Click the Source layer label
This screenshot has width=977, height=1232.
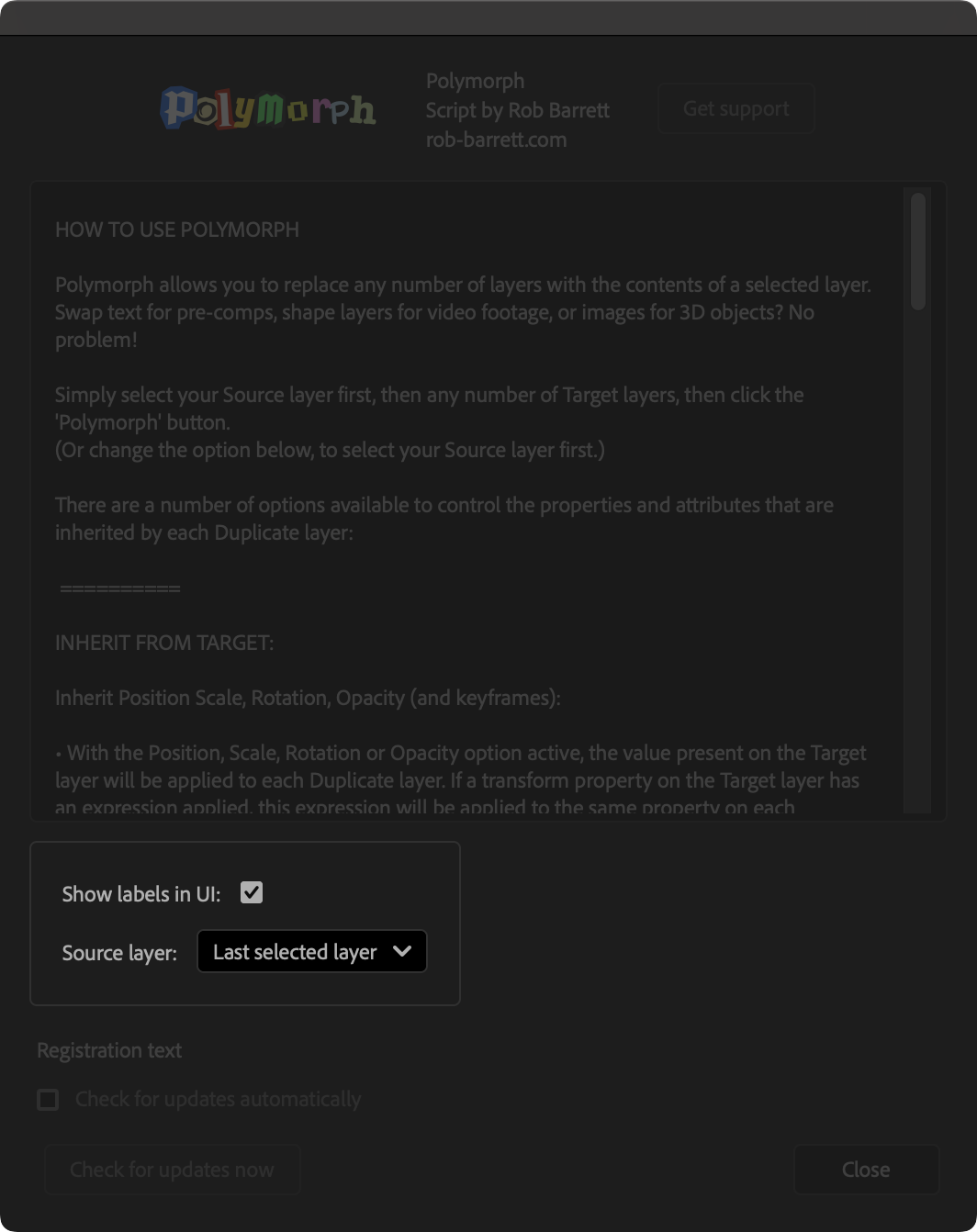[119, 953]
